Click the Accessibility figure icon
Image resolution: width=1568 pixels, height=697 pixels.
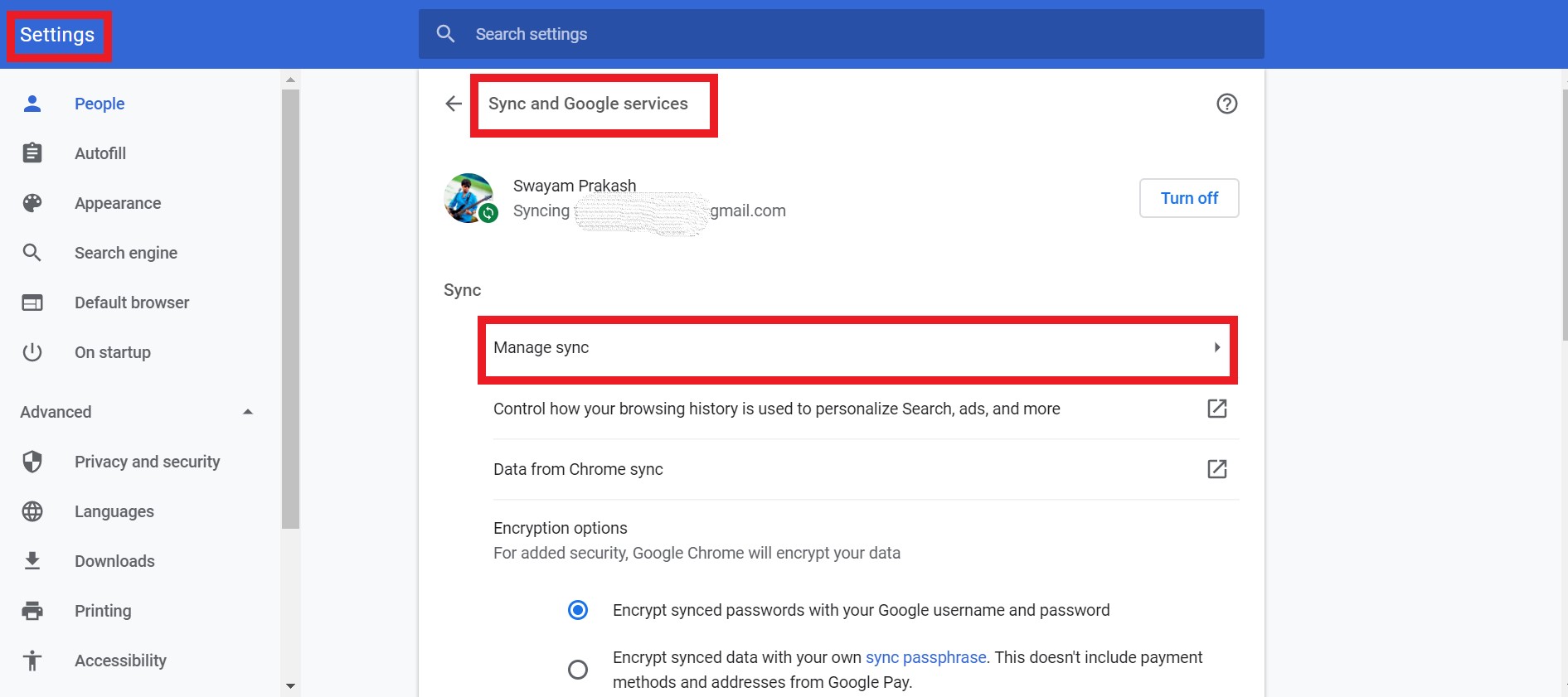pos(32,661)
